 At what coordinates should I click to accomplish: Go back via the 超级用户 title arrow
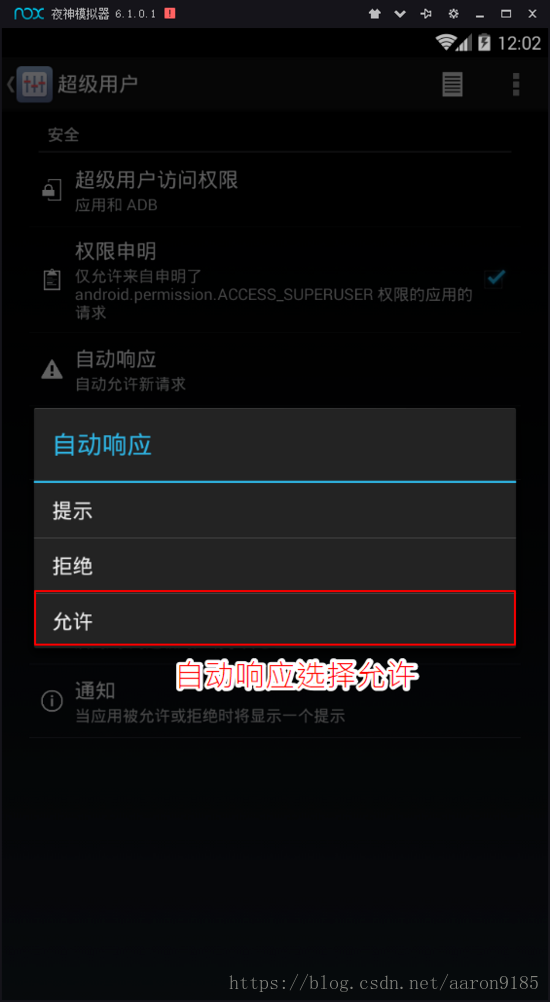(x=10, y=84)
